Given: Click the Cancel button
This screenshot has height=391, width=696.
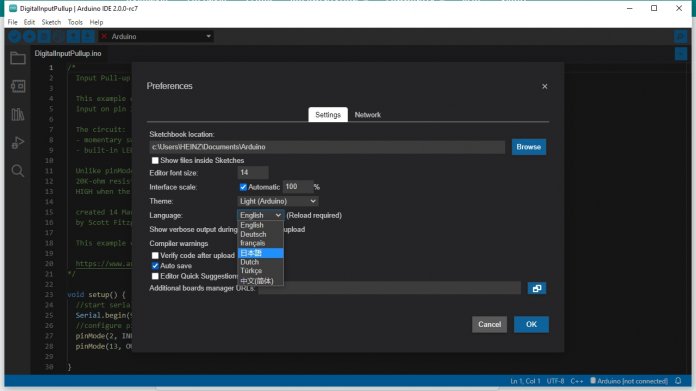Looking at the screenshot, I should pyautogui.click(x=490, y=324).
